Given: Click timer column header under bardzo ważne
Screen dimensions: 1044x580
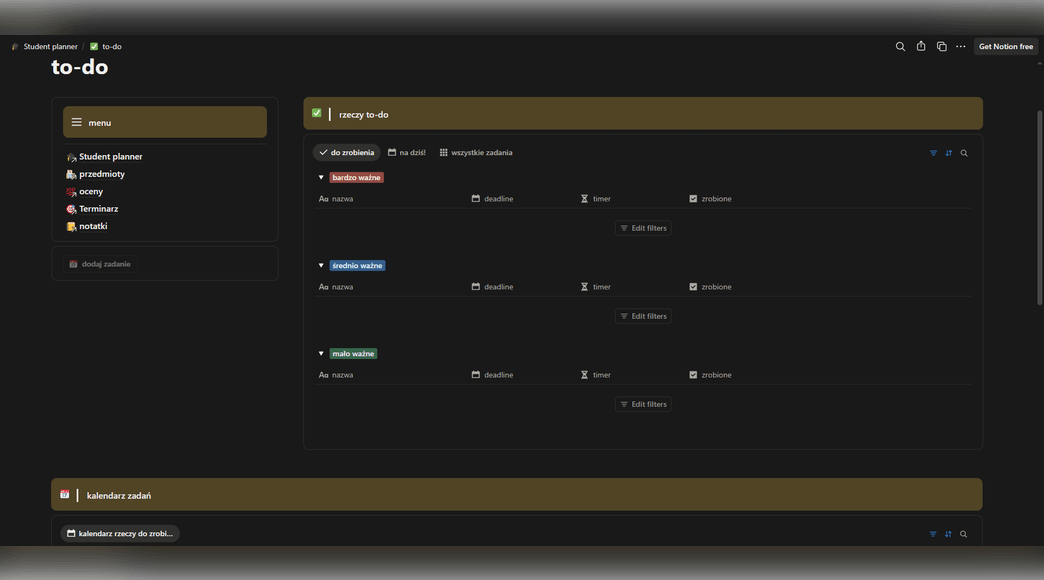Looking at the screenshot, I should (x=595, y=198).
